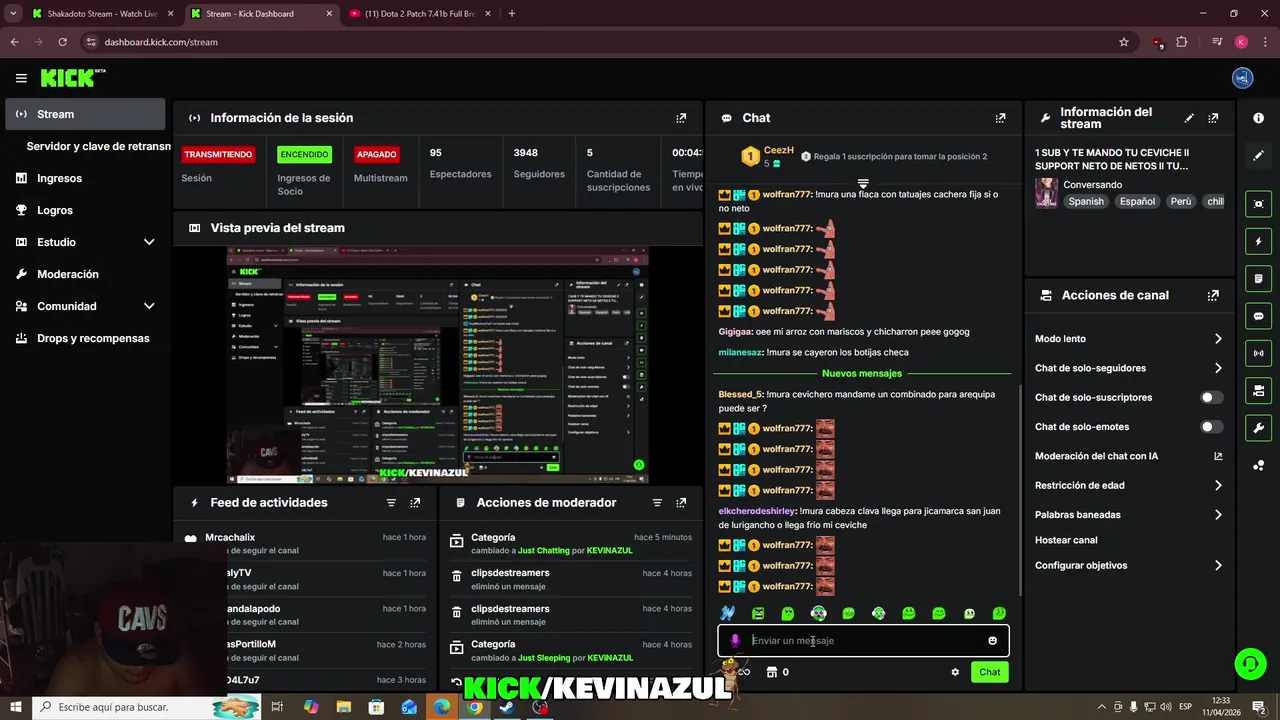Open the hamburger menu beside the Kick logo
The height and width of the screenshot is (720, 1280).
[21, 78]
